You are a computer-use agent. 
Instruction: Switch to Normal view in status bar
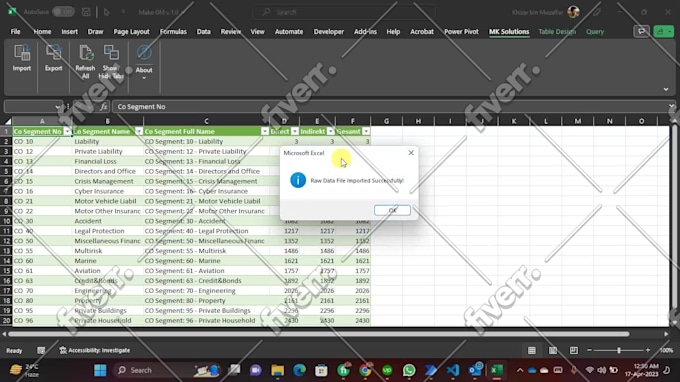pyautogui.click(x=532, y=350)
